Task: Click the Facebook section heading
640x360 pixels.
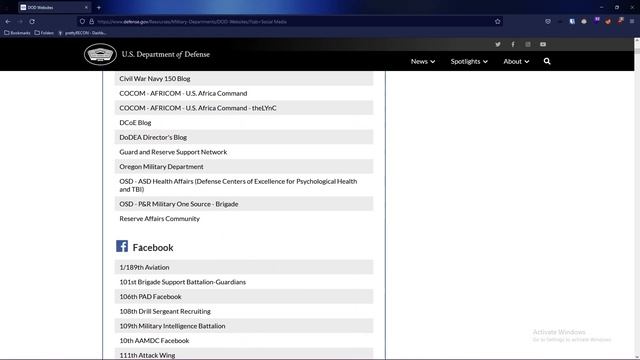Action: (x=153, y=247)
